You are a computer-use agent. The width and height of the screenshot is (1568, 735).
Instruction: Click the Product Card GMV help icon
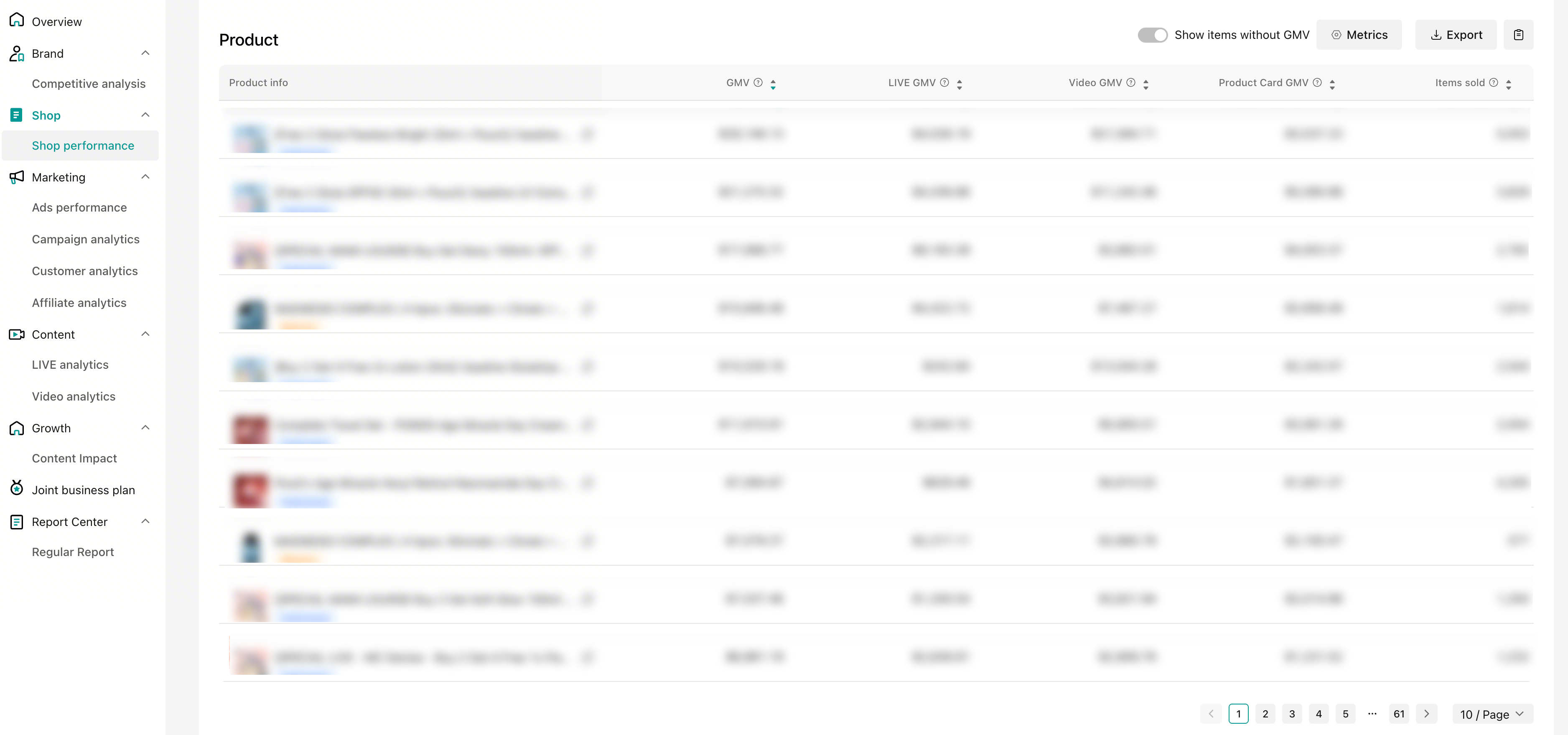click(1316, 82)
